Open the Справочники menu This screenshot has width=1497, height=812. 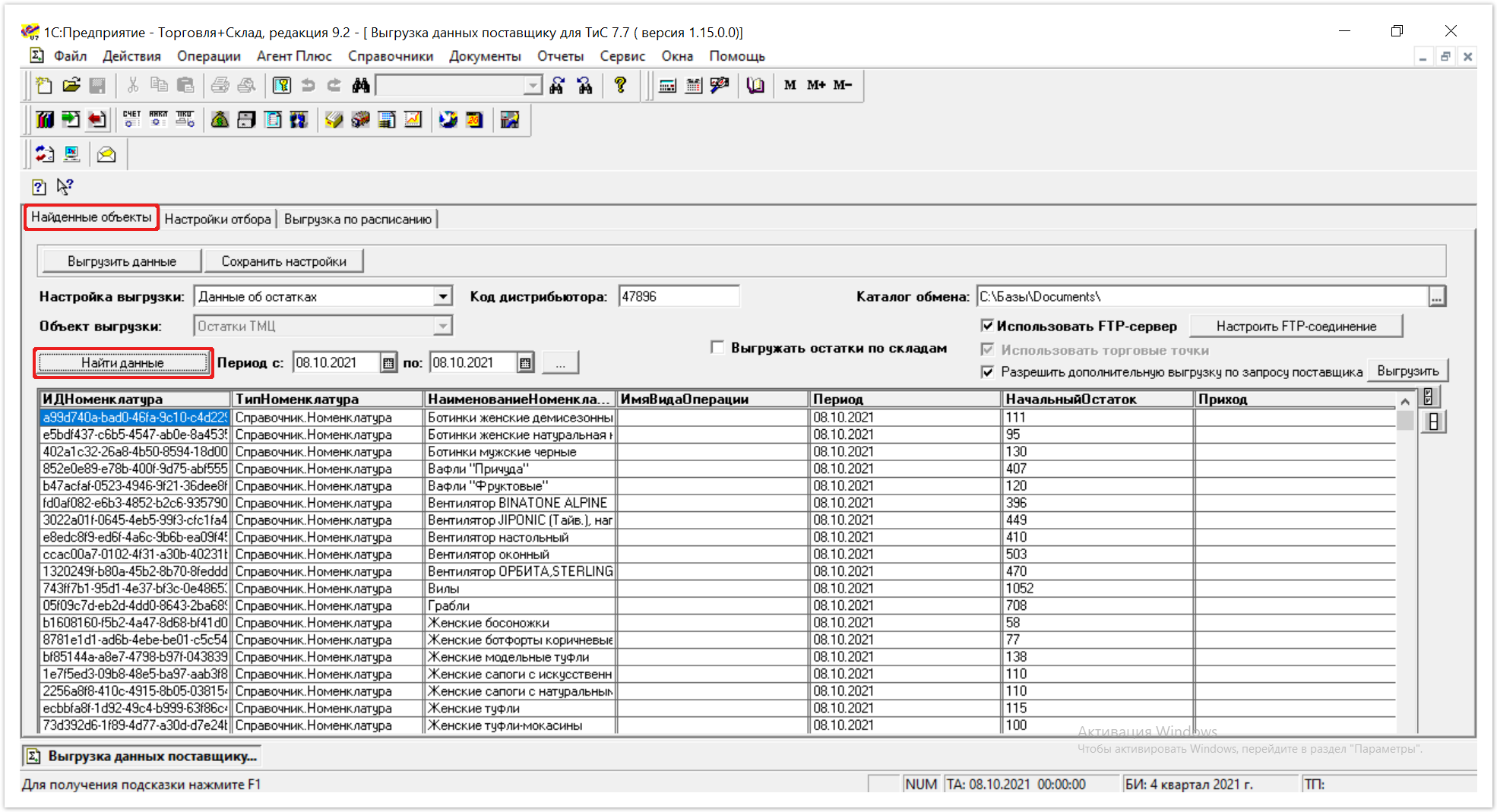(x=391, y=56)
